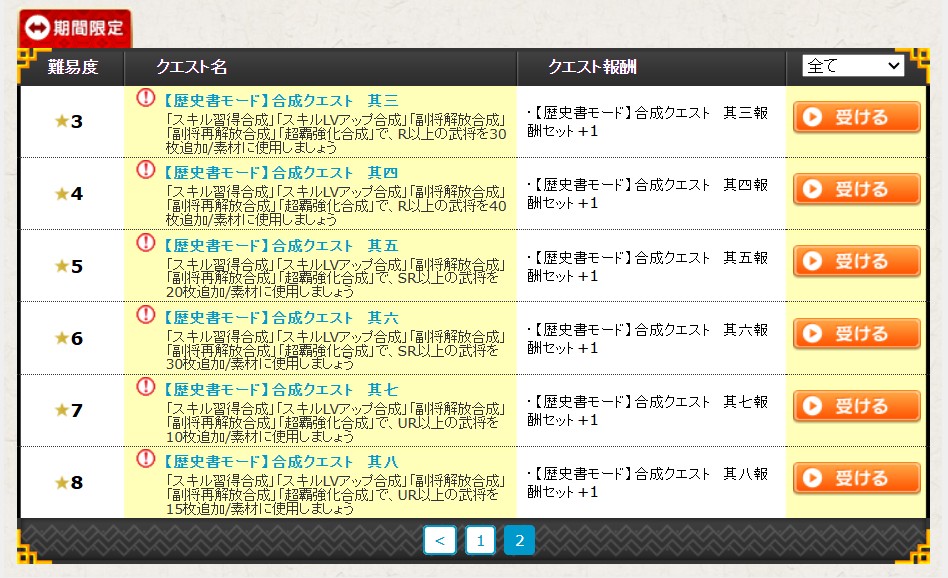Click the red alert icon beside 合成クエスト 其五
This screenshot has height=578, width=948.
tap(146, 243)
